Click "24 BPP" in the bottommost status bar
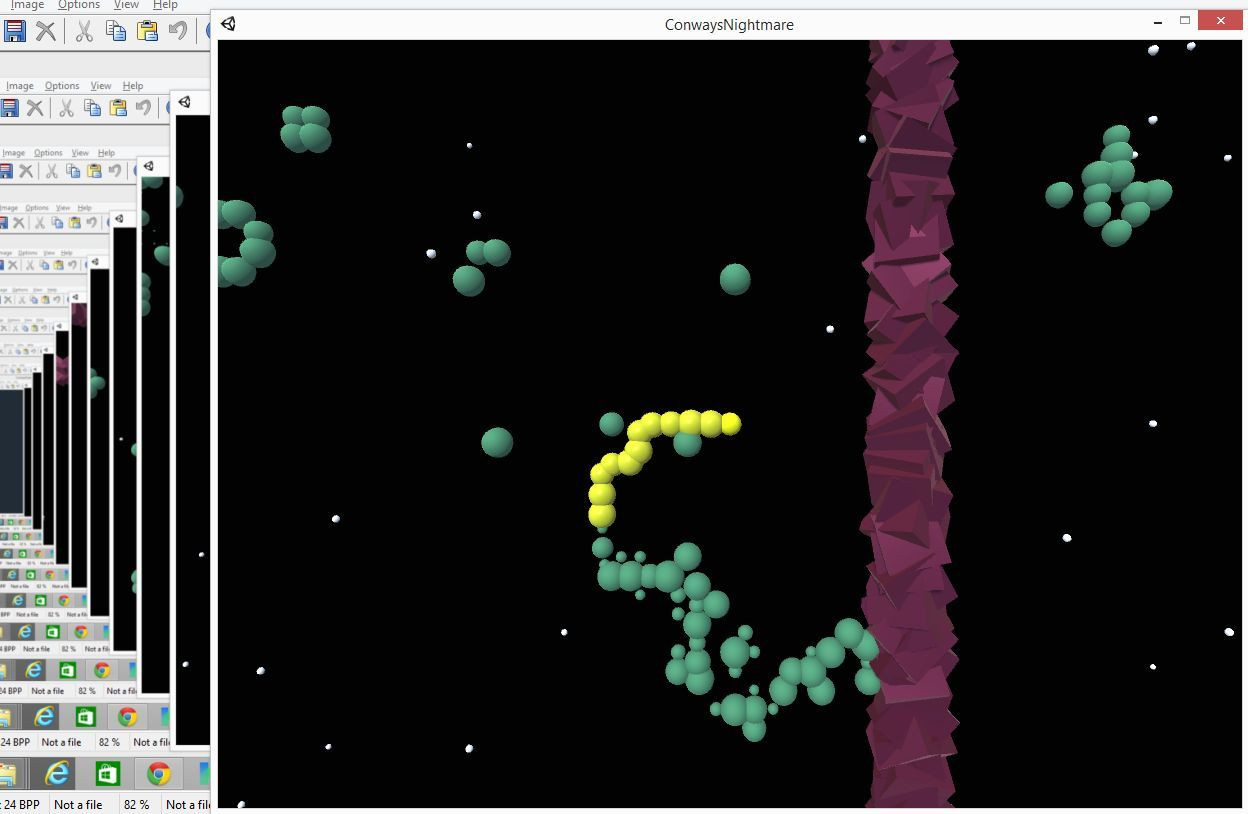 point(20,804)
